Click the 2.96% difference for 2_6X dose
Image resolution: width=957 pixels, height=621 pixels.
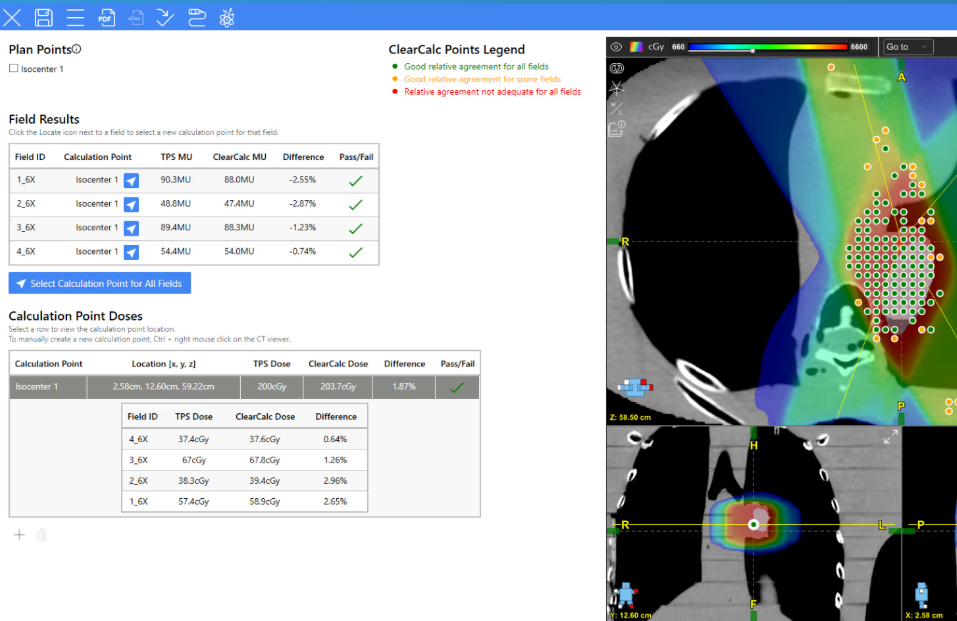pos(336,481)
